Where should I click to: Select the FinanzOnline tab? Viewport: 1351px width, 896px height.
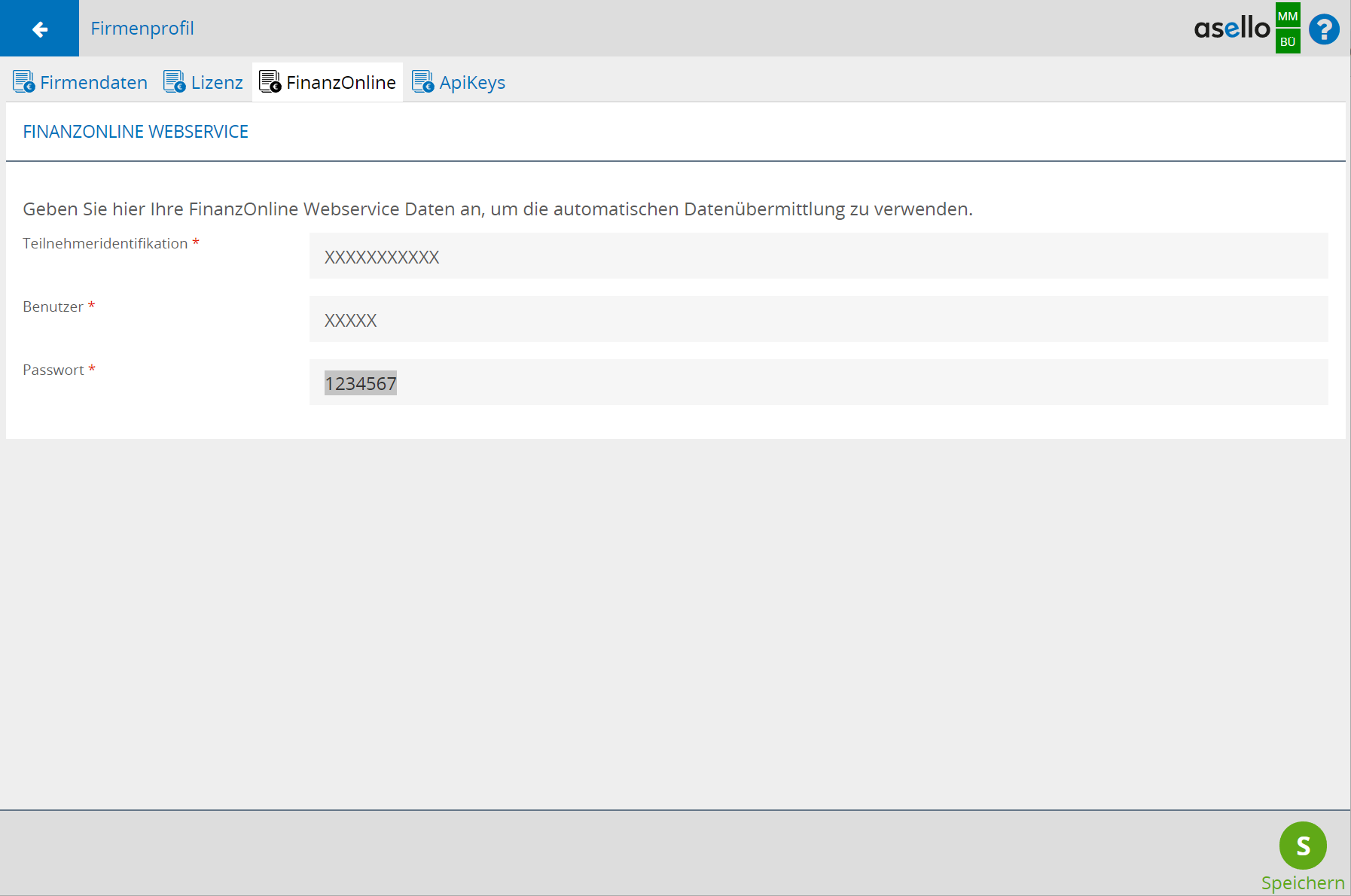[x=340, y=83]
